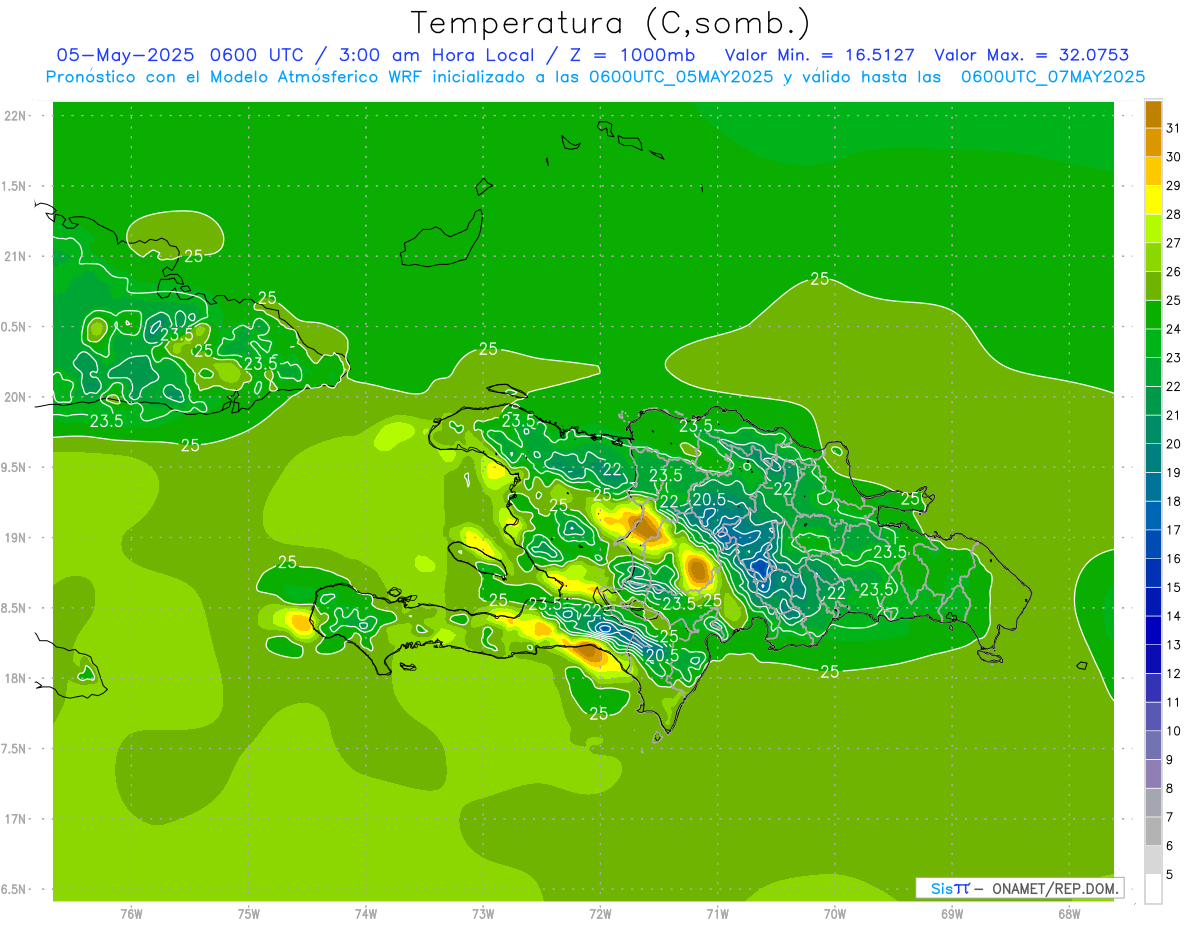Click the 76W longitude axis label
Viewport: 1200px width, 927px height.
[x=131, y=913]
